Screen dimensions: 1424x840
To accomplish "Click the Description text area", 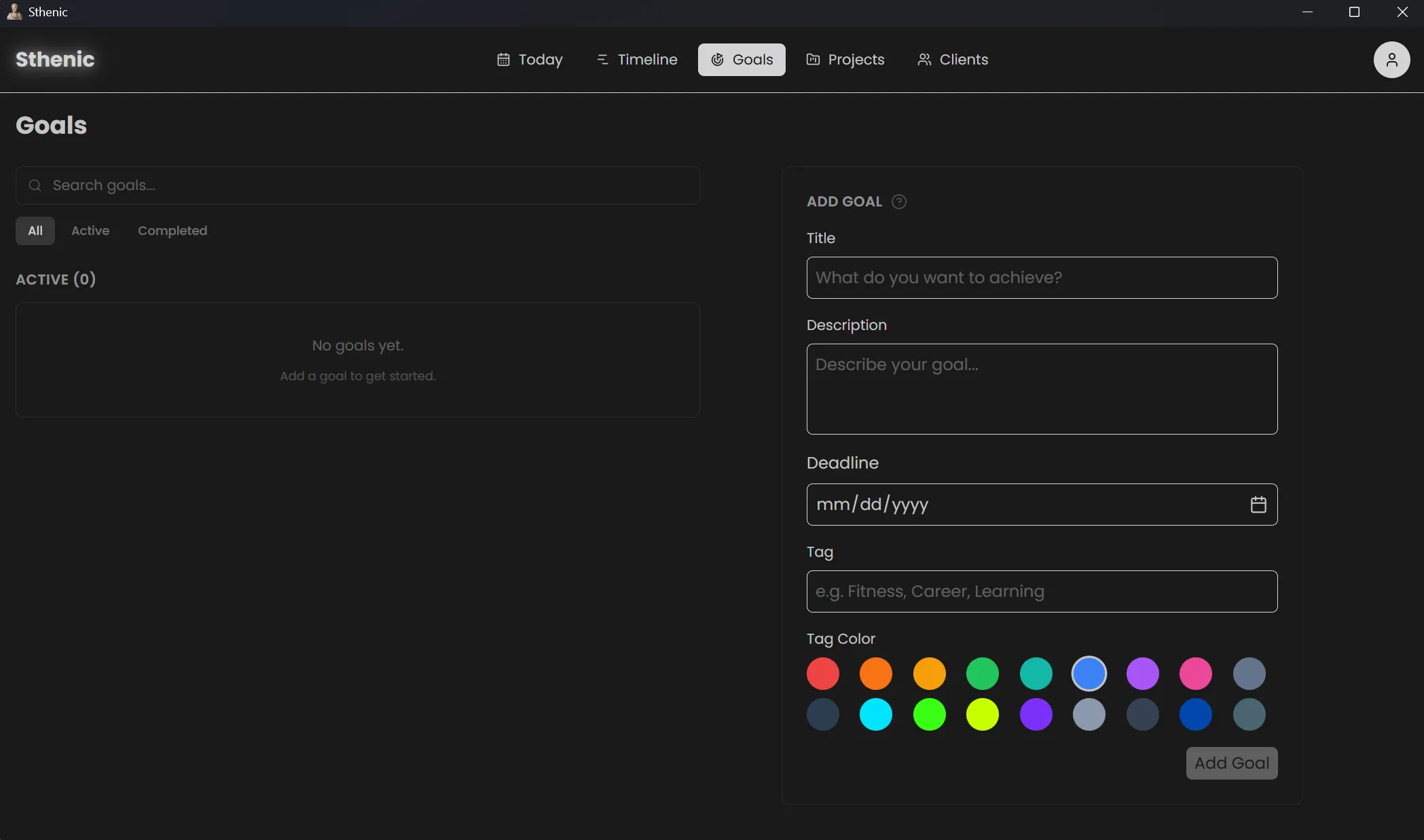I will click(x=1042, y=389).
